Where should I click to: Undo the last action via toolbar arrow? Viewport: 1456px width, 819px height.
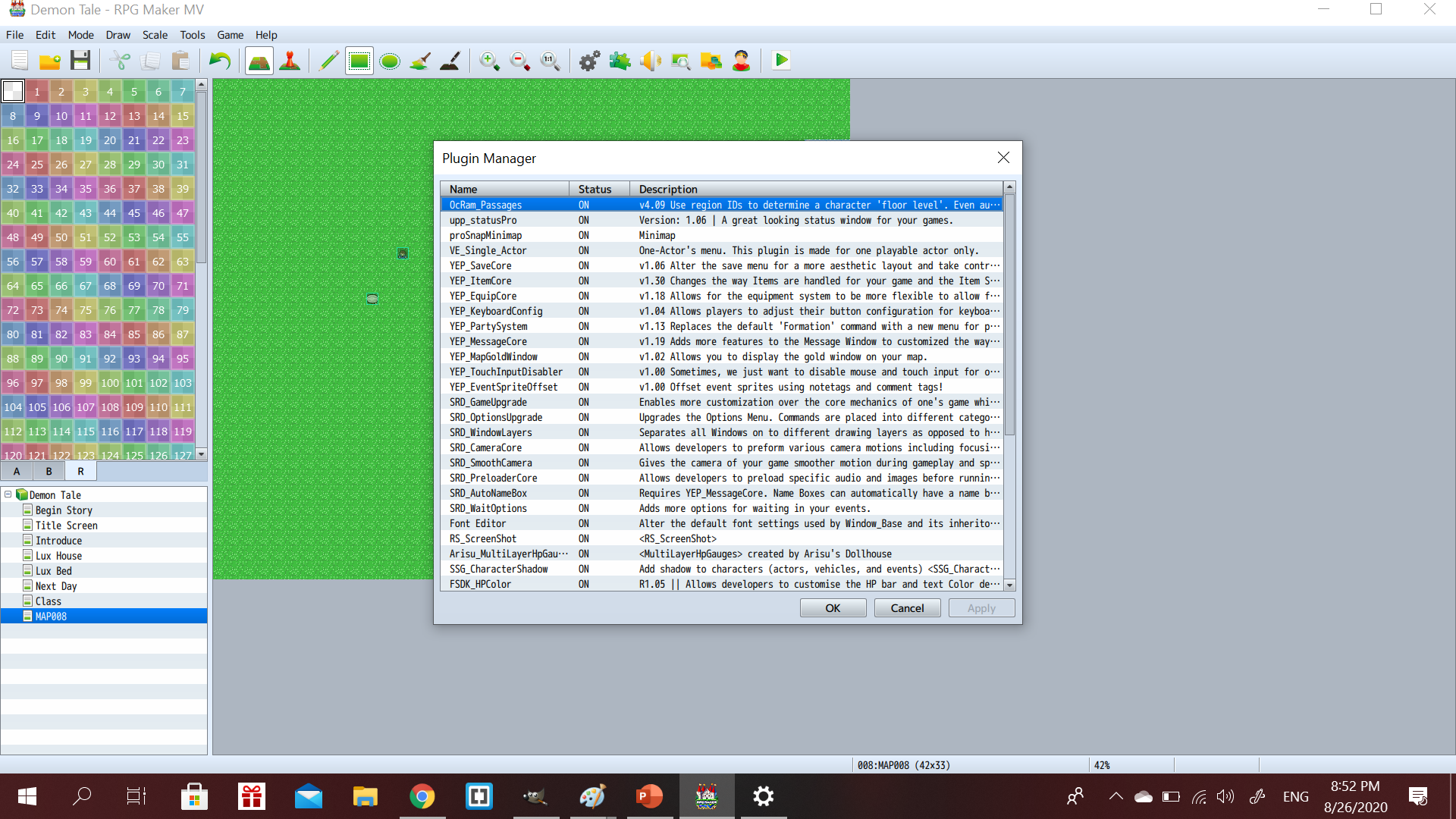220,61
